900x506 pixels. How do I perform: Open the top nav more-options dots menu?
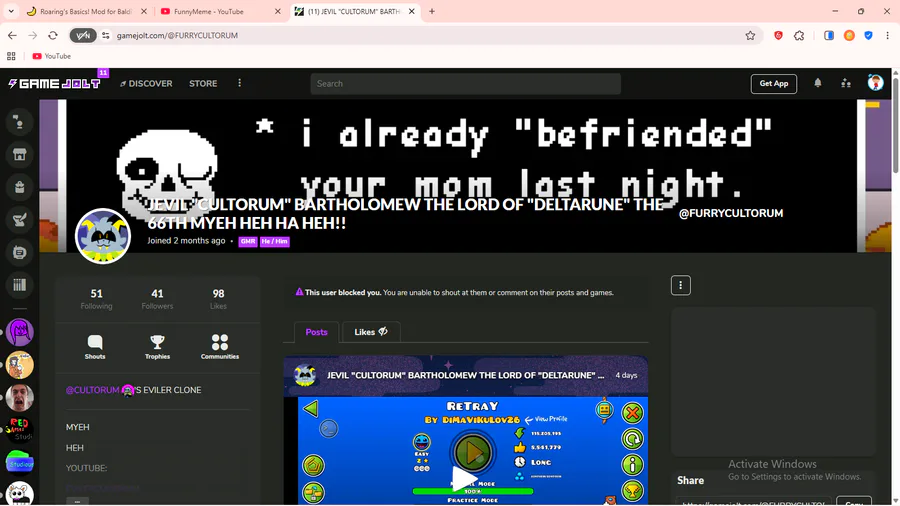[x=239, y=83]
